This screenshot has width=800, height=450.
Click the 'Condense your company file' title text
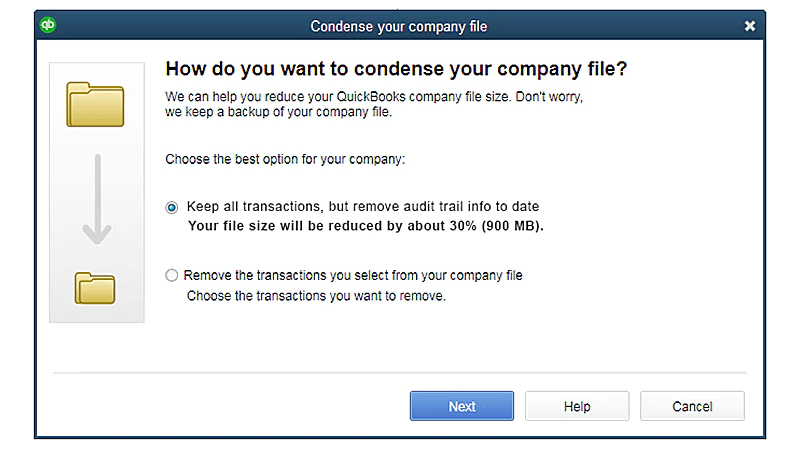[x=399, y=26]
